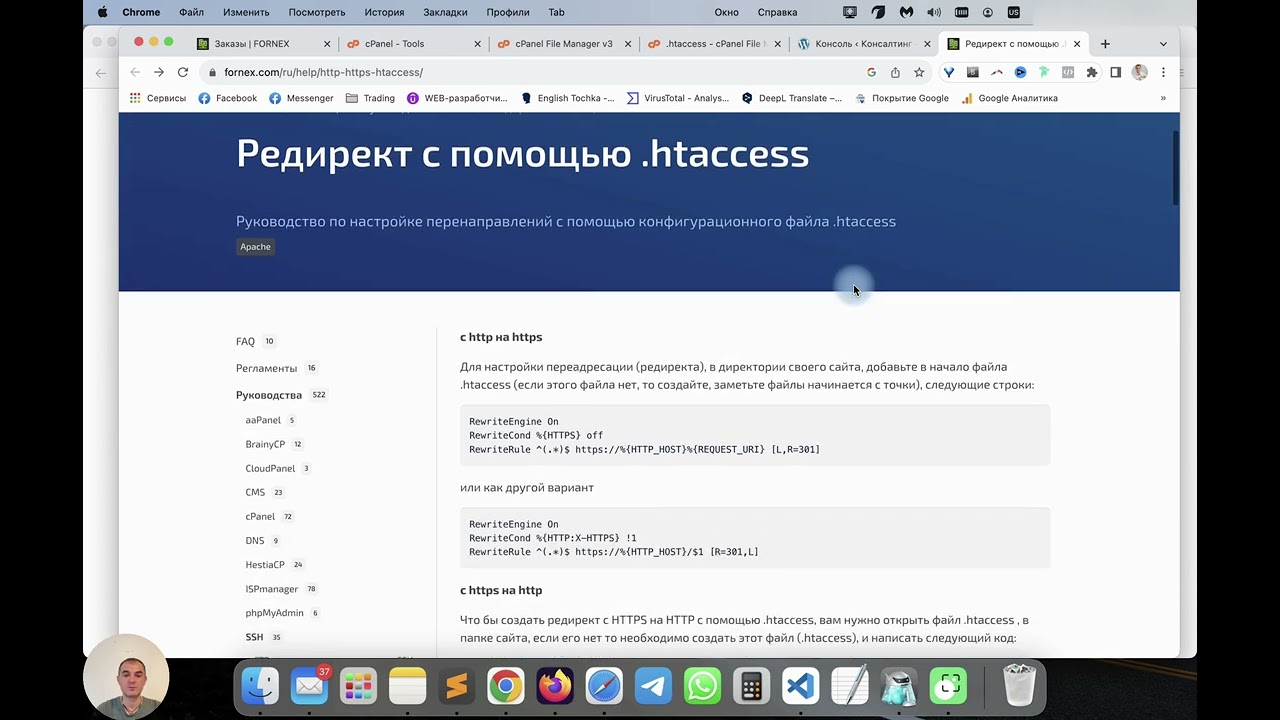Open the Закладки menu

tap(445, 12)
